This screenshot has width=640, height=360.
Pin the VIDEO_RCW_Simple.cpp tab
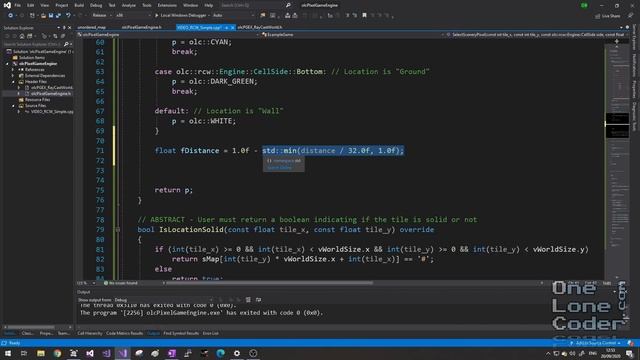tap(227, 27)
